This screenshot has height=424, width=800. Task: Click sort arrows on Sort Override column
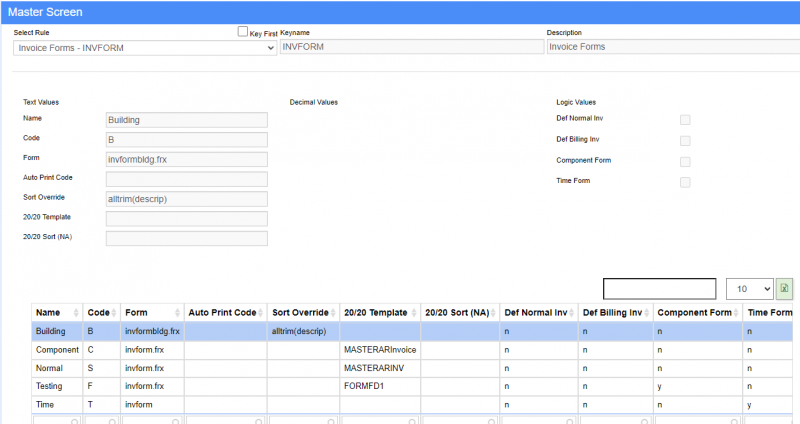click(x=333, y=314)
